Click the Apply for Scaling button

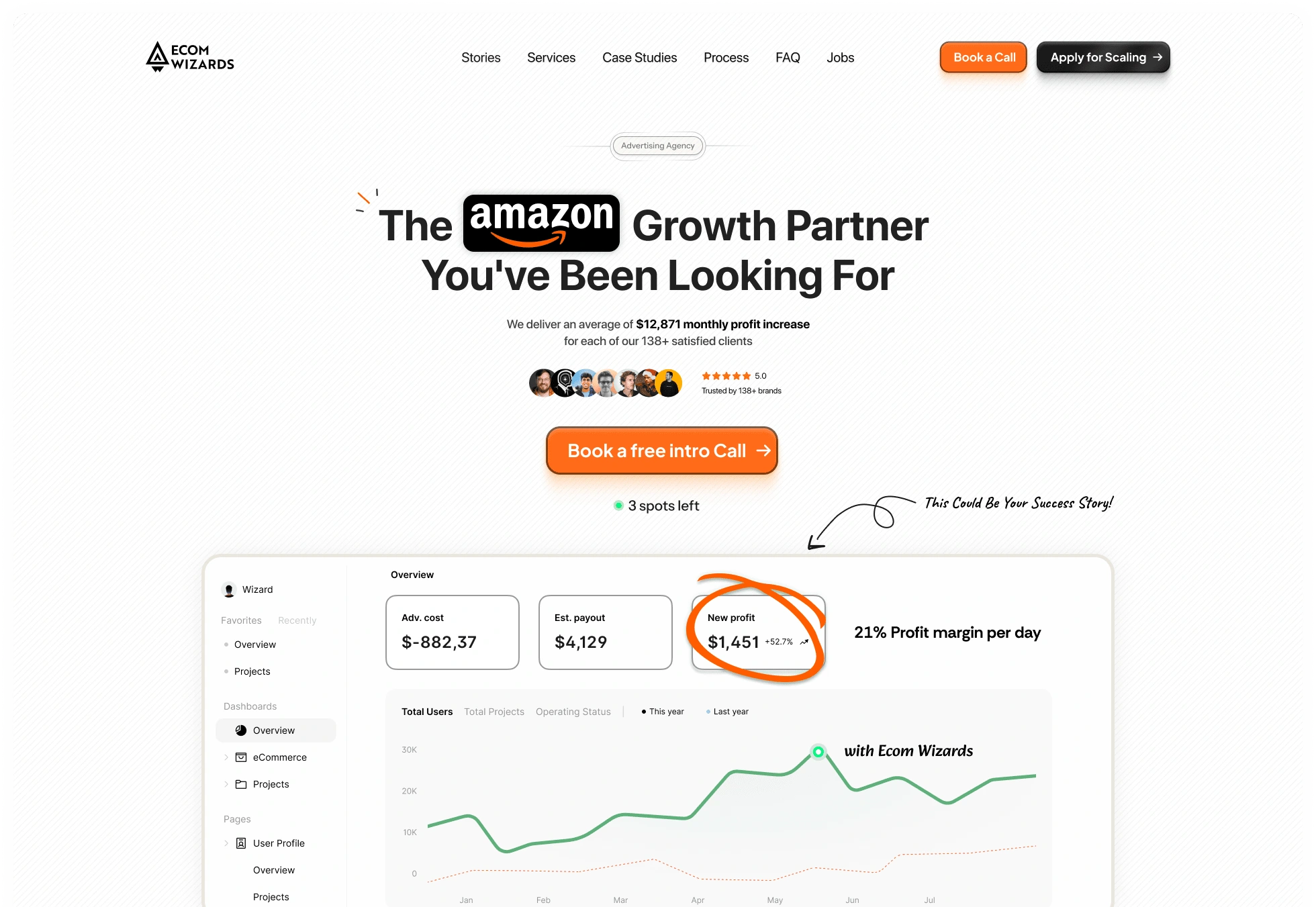pyautogui.click(x=1103, y=58)
